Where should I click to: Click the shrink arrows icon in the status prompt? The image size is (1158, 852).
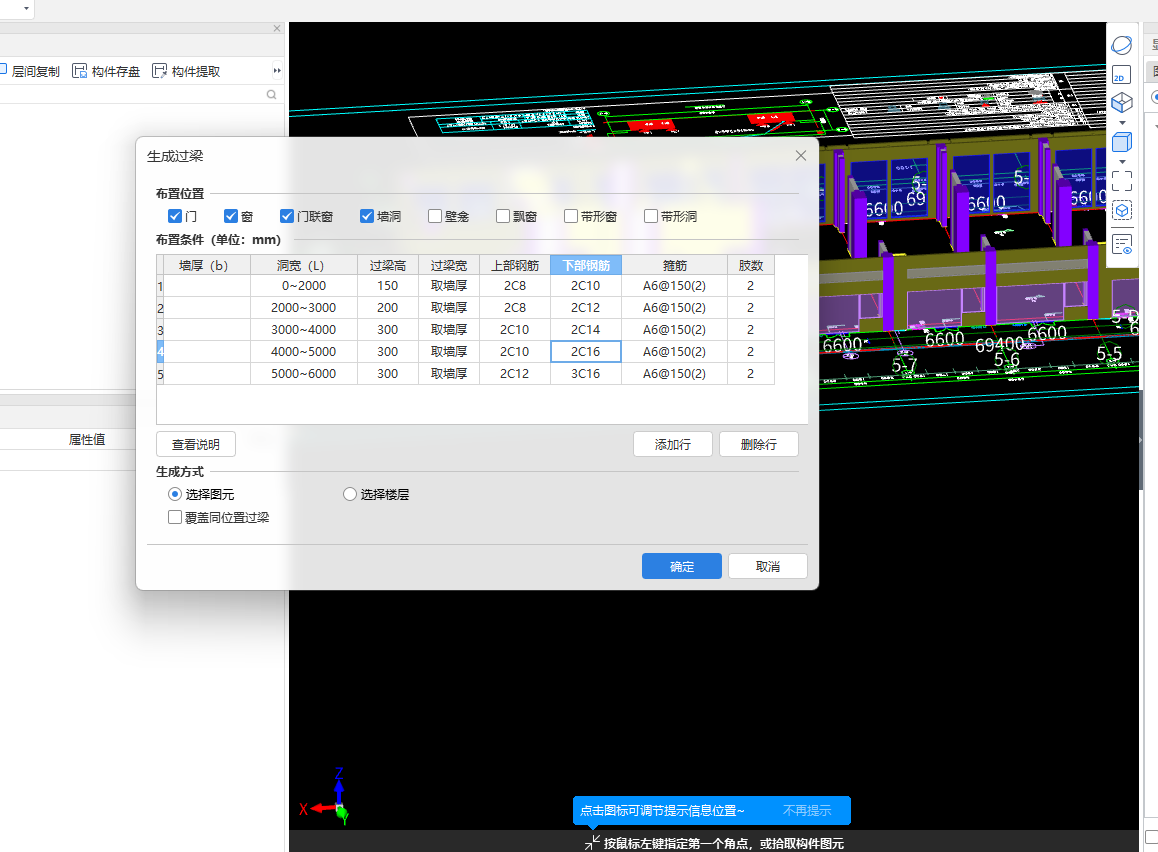592,842
